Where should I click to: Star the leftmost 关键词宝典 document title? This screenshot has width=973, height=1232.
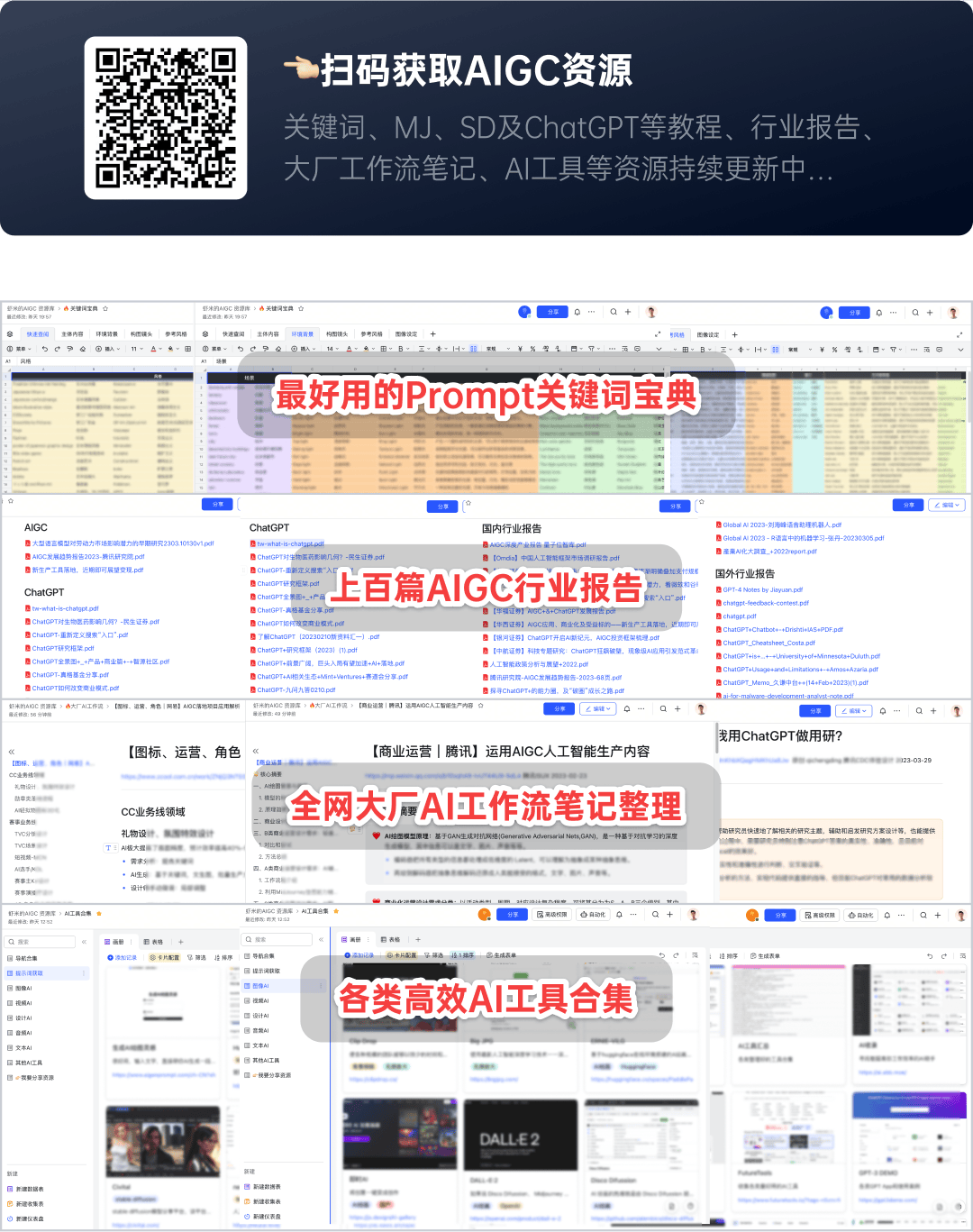coord(105,308)
